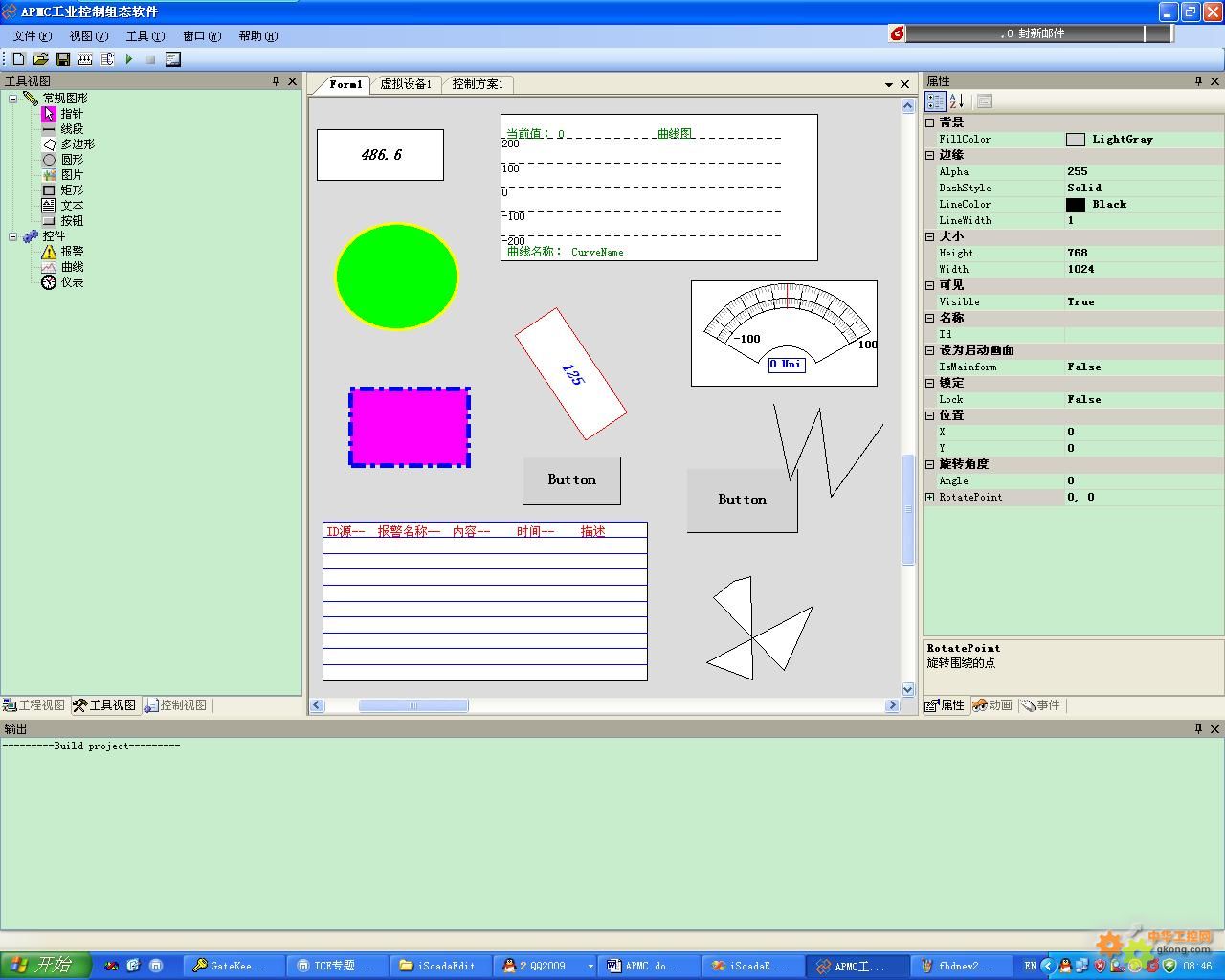The height and width of the screenshot is (980, 1225).
Task: Pin the 输出 output panel
Action: coord(1198,729)
